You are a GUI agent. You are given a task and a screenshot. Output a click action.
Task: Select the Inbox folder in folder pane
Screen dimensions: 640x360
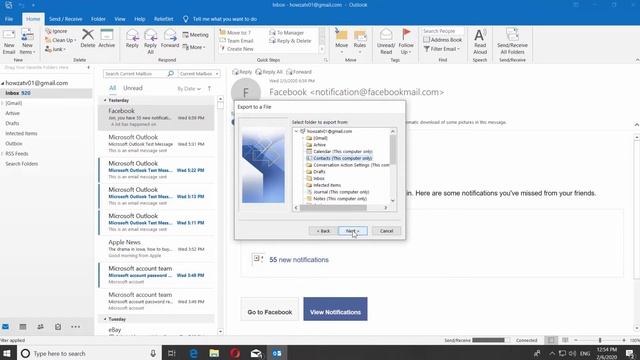(x=46, y=93)
